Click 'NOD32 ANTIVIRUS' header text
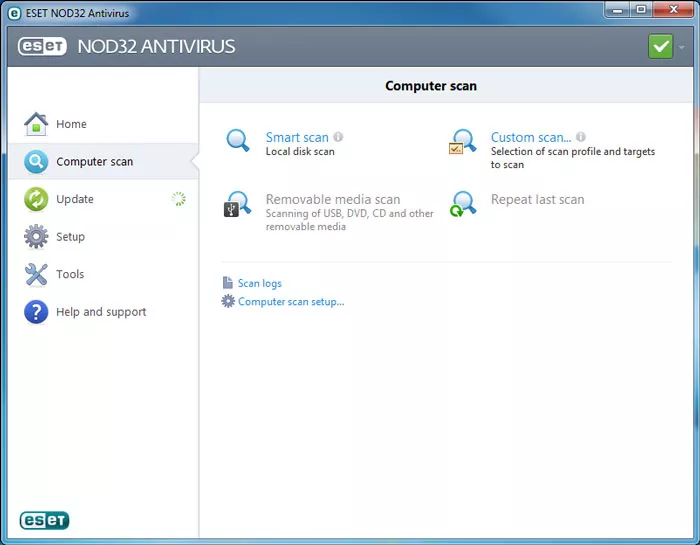This screenshot has width=700, height=545. click(x=156, y=46)
